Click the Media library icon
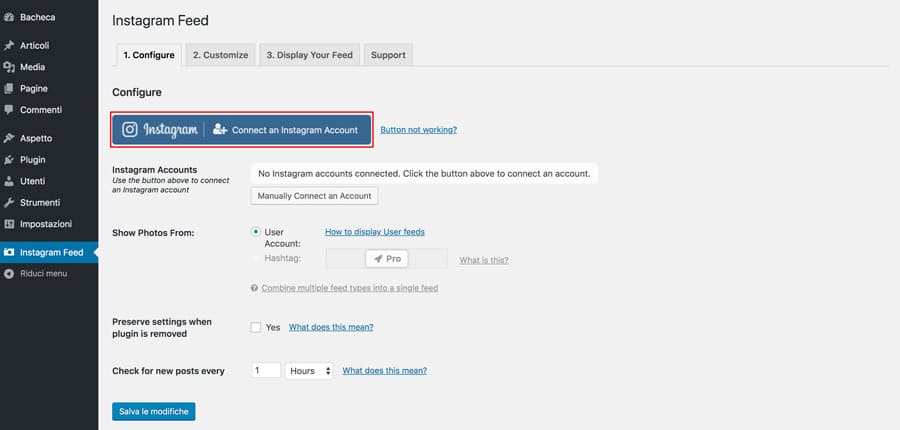 click(9, 67)
